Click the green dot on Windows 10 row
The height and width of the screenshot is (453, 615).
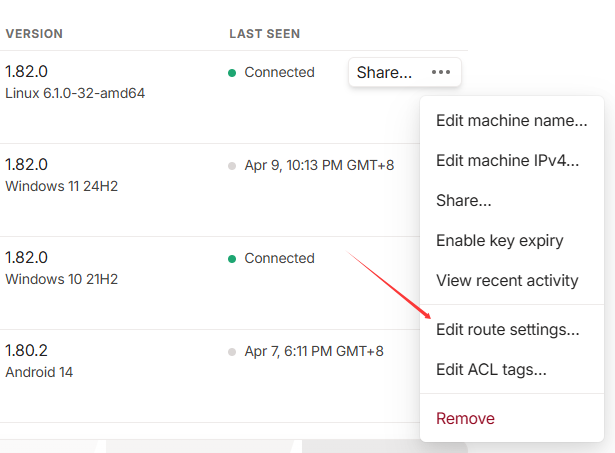click(x=232, y=259)
